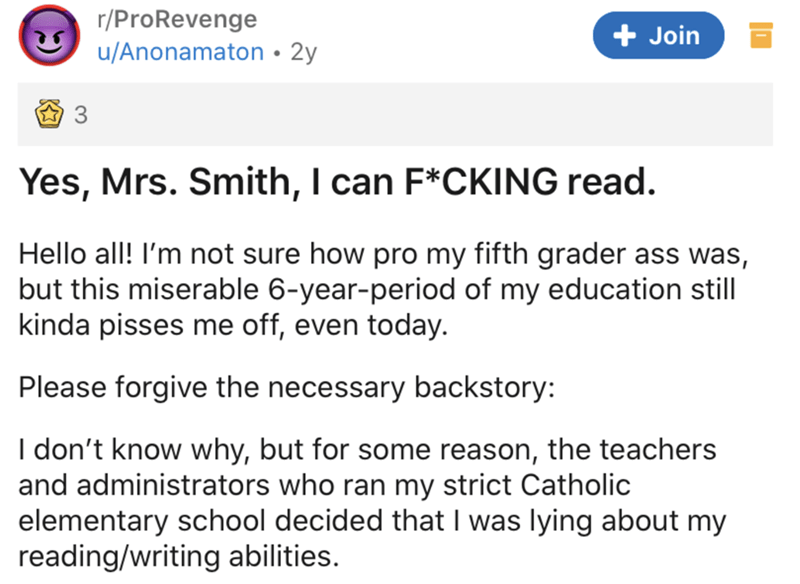This screenshot has height=584, width=800.
Task: Click 'teachers and administrators' phrase
Action: [x=367, y=467]
